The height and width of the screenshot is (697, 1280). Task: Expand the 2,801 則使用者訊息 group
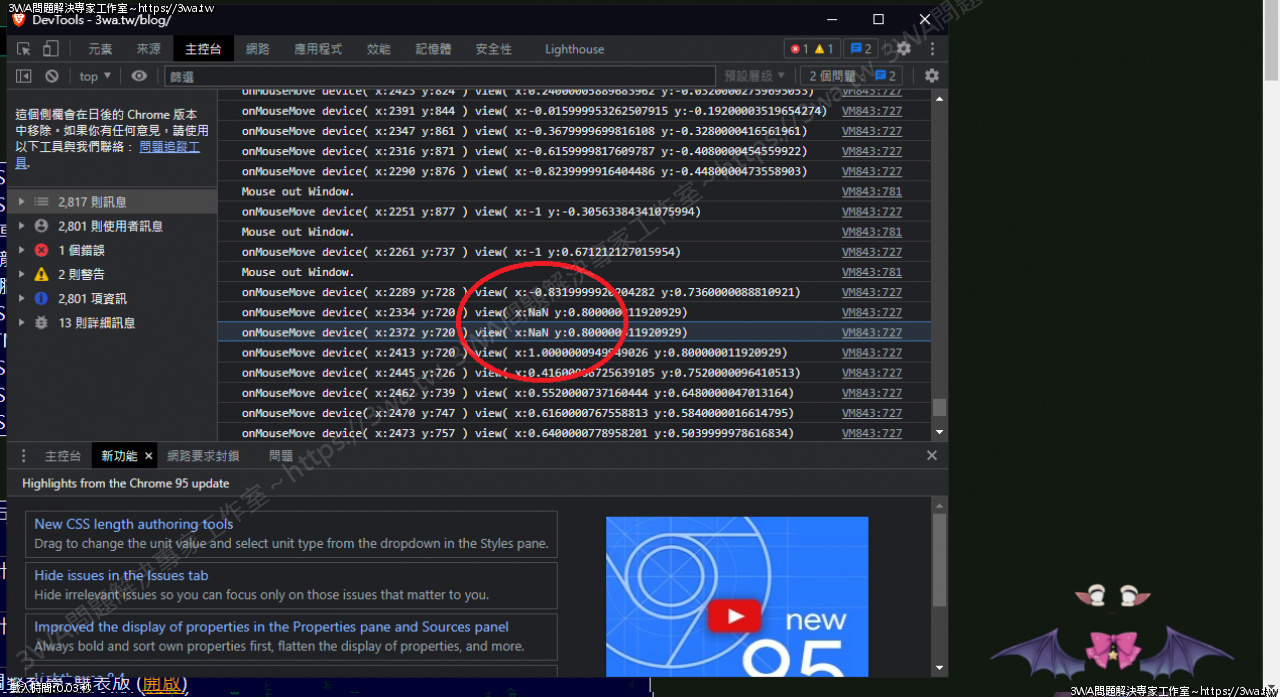point(22,226)
